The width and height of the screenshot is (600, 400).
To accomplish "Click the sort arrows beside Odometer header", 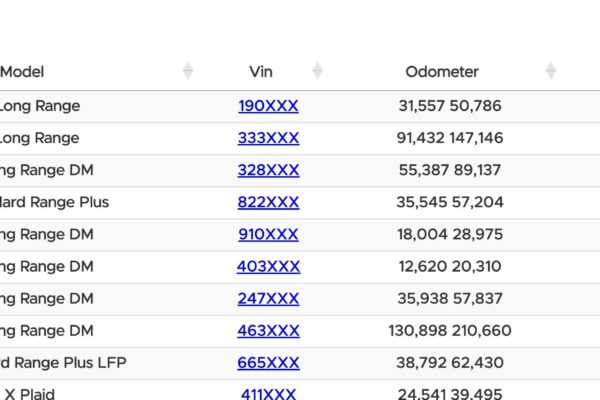I will coord(550,72).
